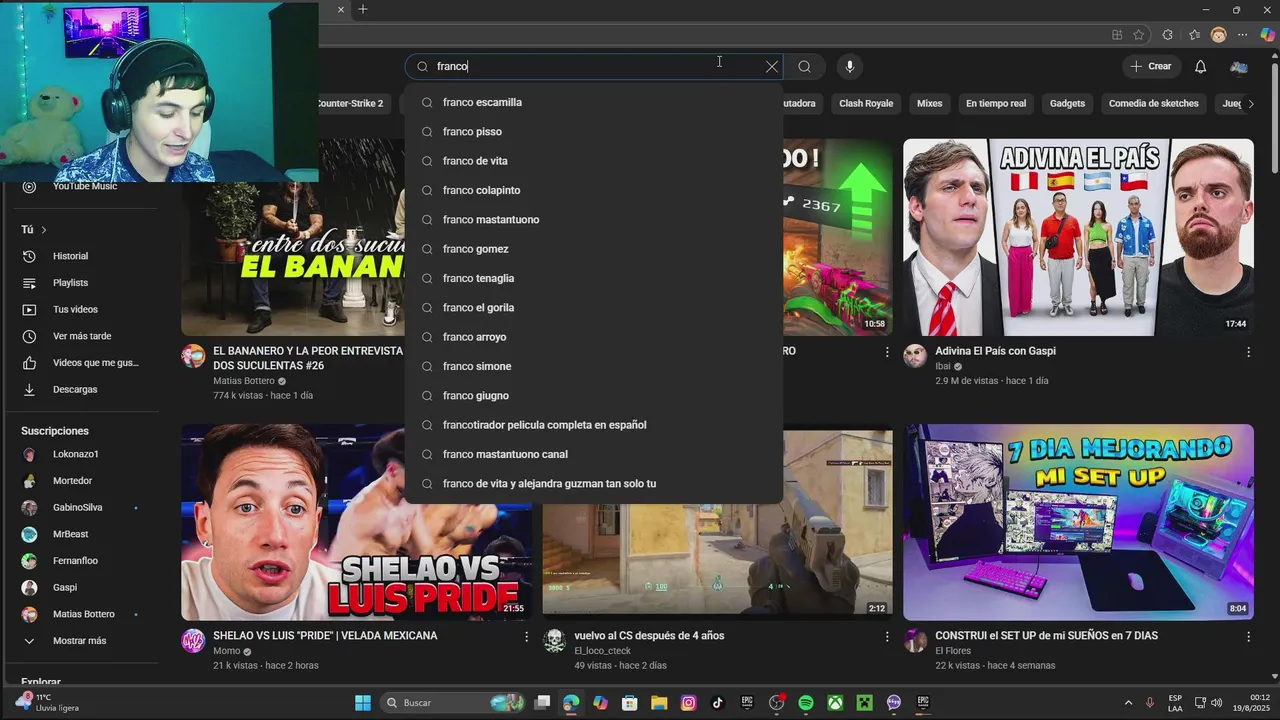Open Descargas in the sidebar
This screenshot has height=720, width=1280.
point(75,390)
